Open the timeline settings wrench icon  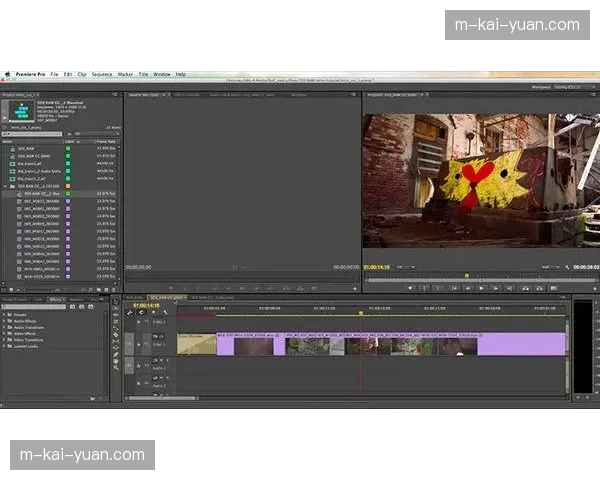click(x=167, y=312)
